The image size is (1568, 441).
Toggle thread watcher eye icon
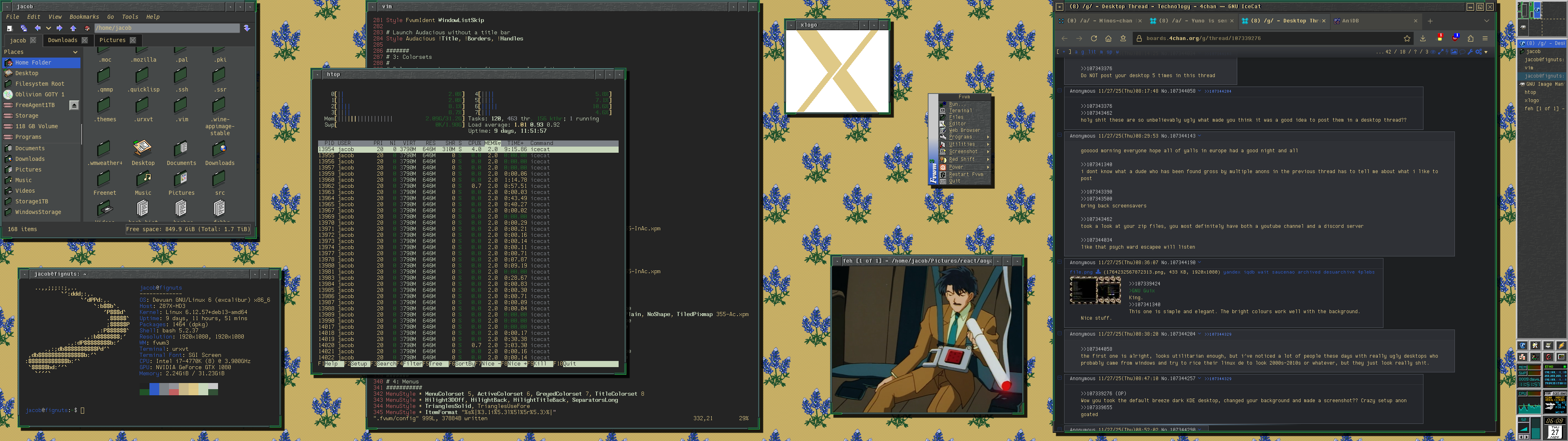(x=1433, y=52)
